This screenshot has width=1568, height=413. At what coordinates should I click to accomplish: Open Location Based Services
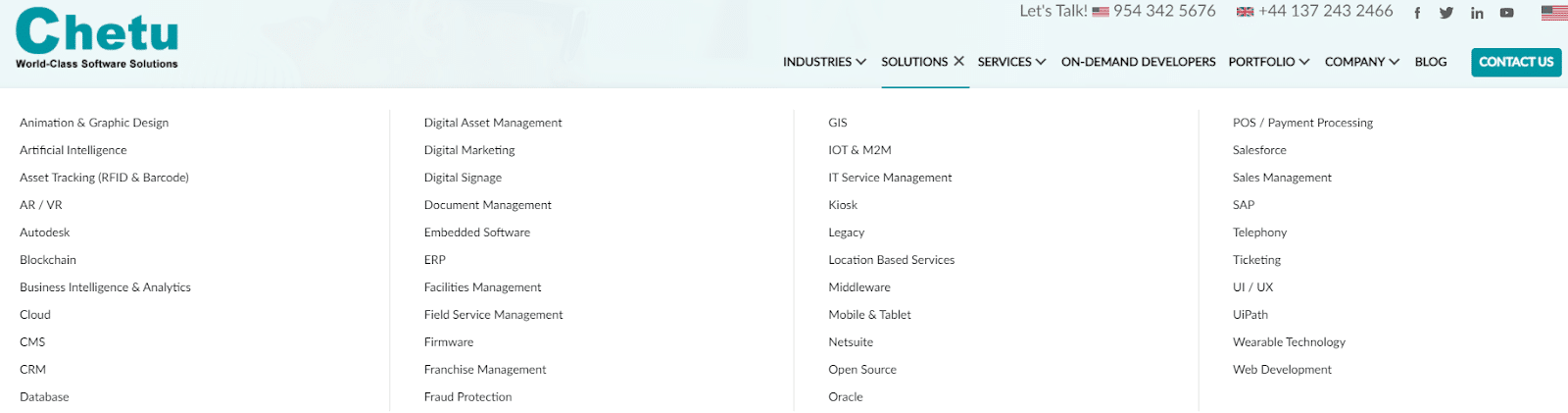pos(892,260)
